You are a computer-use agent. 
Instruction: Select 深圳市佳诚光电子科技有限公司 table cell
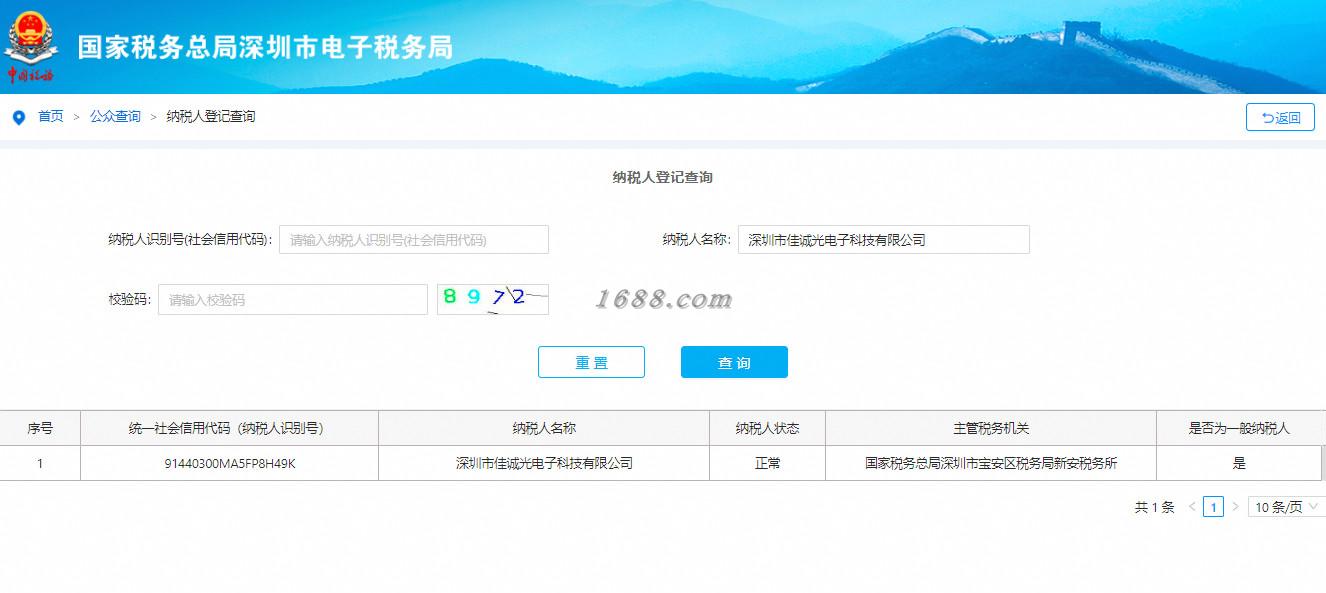544,463
